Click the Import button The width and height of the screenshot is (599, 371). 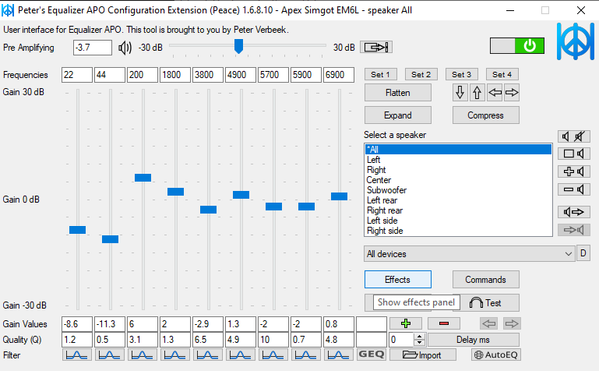[x=423, y=355]
